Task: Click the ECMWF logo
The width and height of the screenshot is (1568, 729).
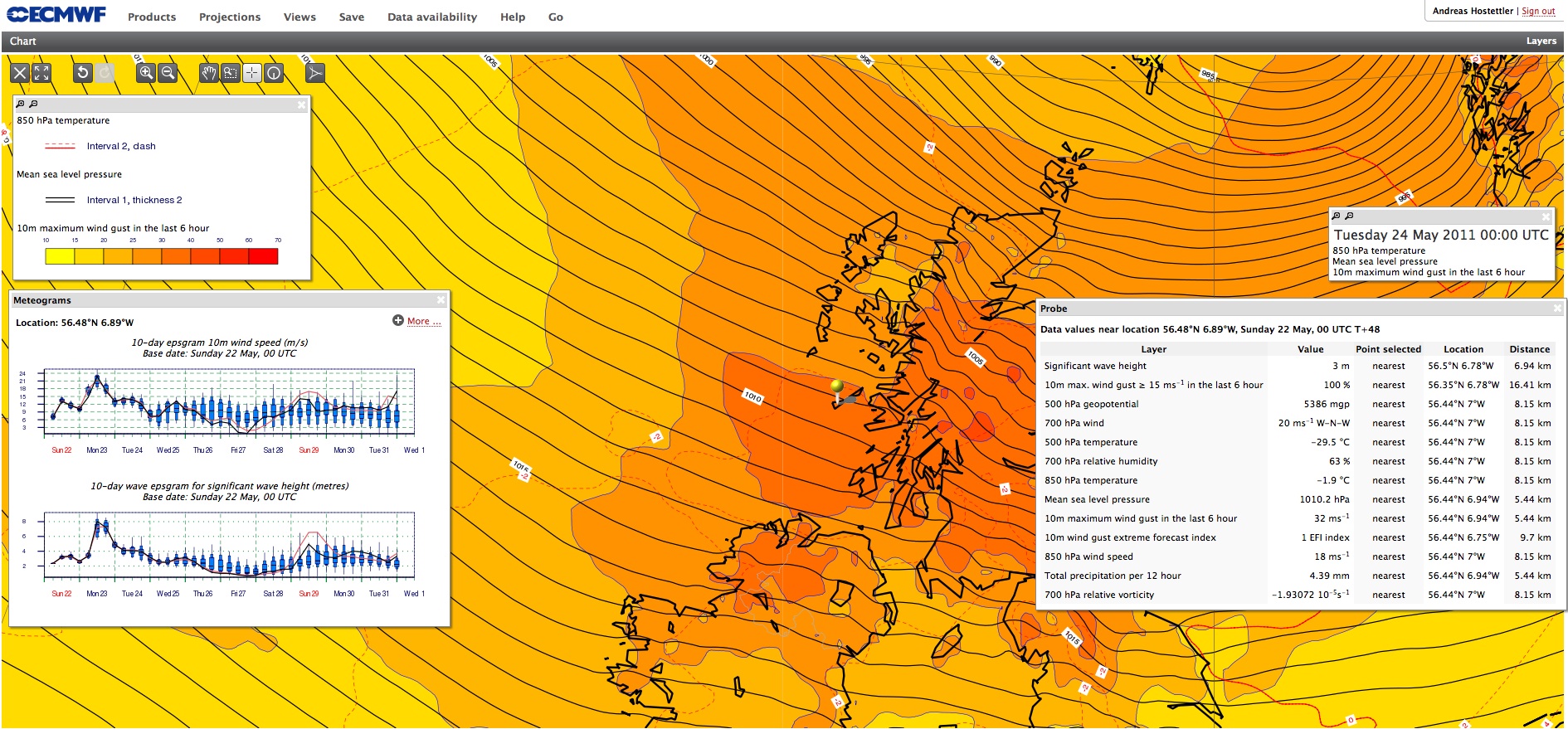Action: point(56,15)
